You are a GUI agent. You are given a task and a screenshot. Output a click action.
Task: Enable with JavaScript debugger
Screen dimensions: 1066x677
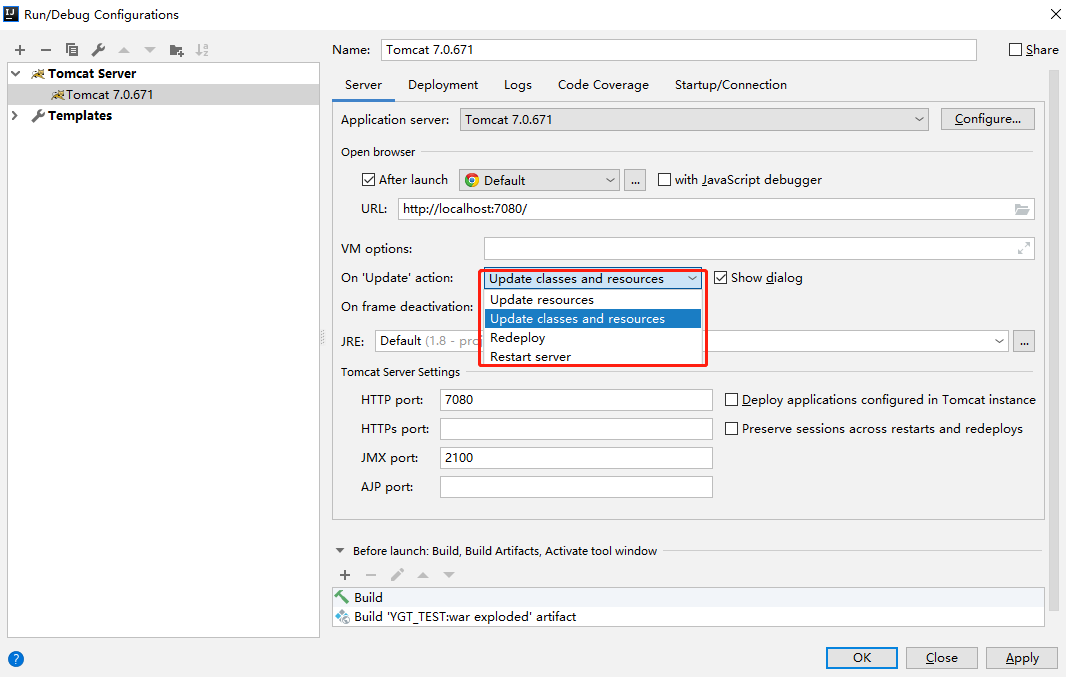click(664, 179)
